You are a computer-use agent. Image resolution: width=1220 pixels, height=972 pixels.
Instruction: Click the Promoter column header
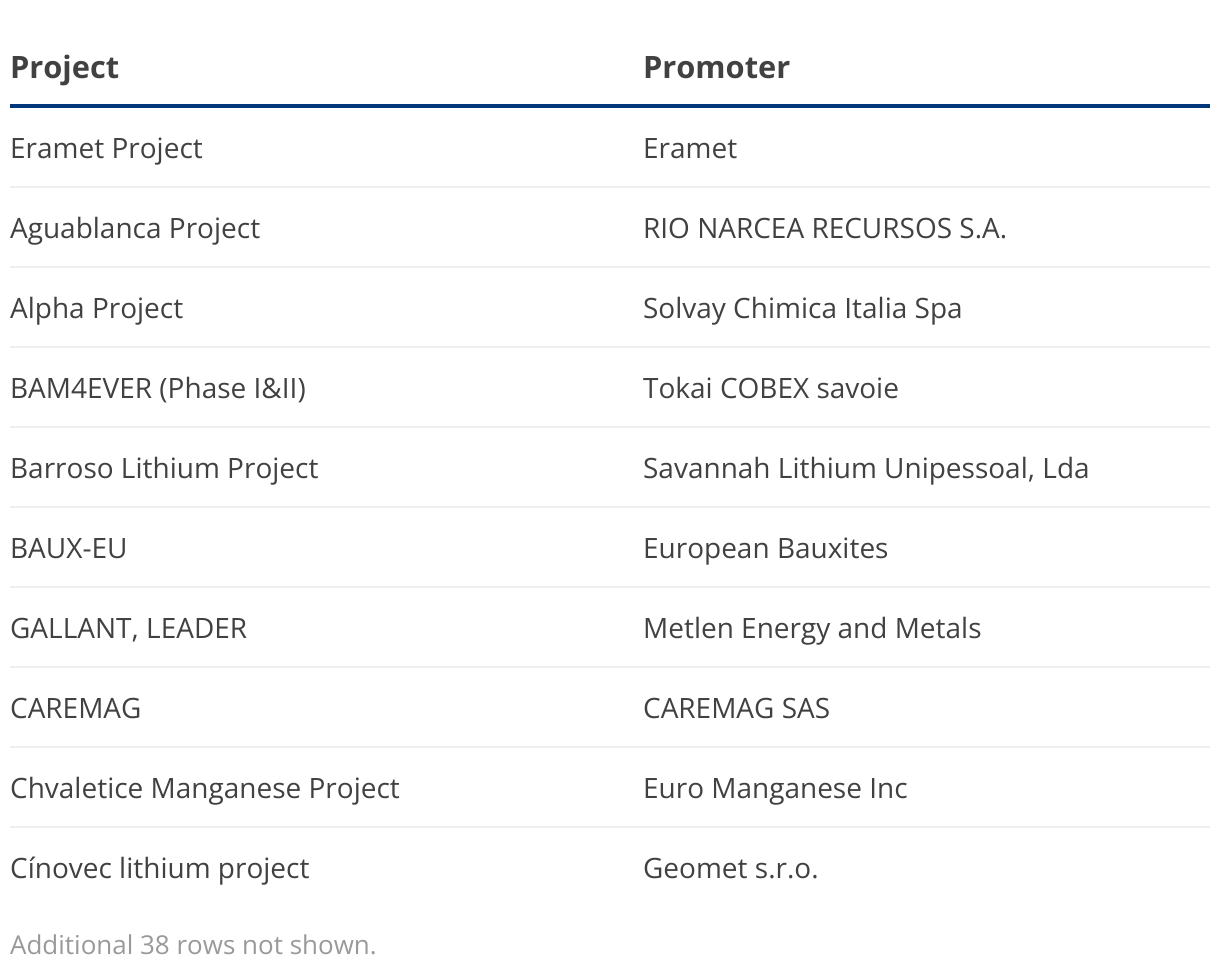pos(716,67)
